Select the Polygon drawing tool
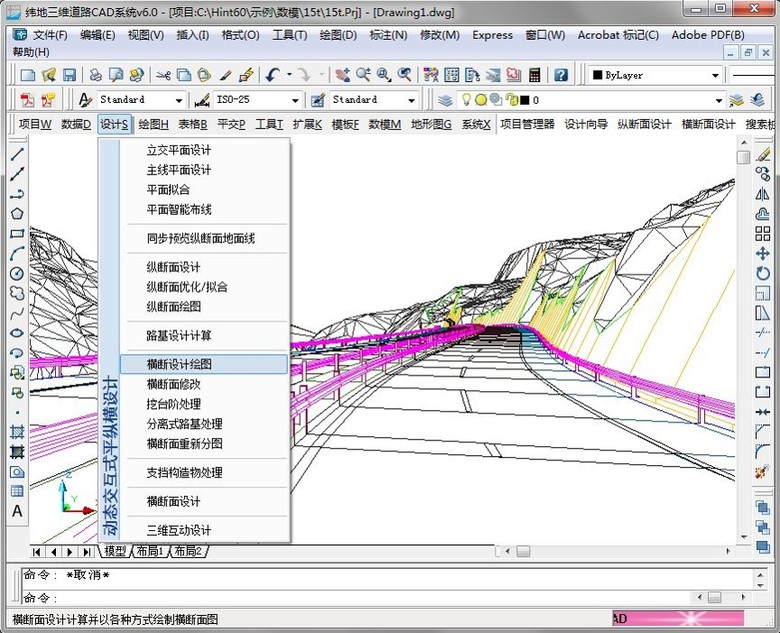 [17, 213]
